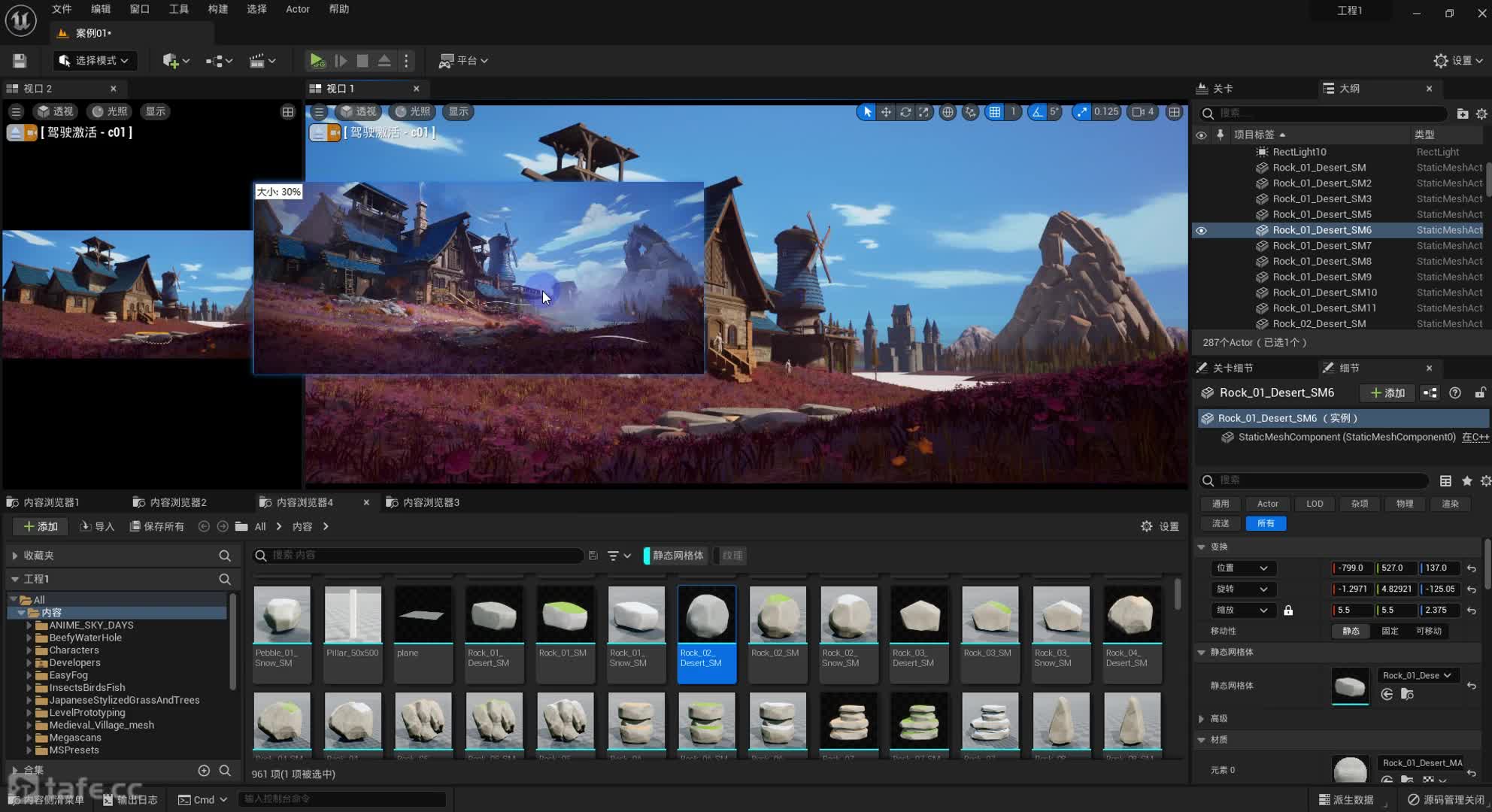1492x812 pixels.
Task: Select the rotate tool in viewport 1
Action: click(x=905, y=112)
